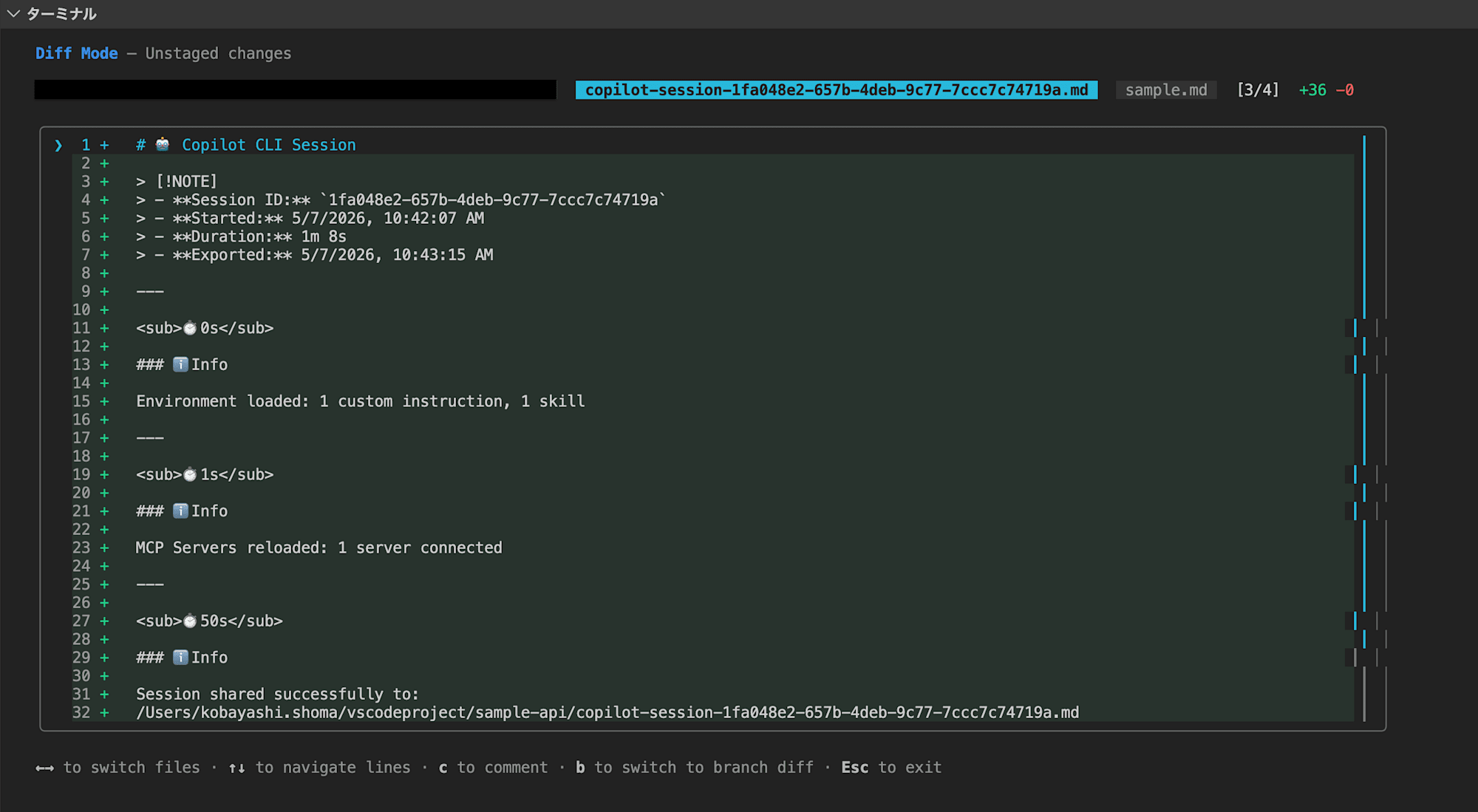Click the 'Esc to exit' hint
This screenshot has height=812, width=1478.
point(891,768)
